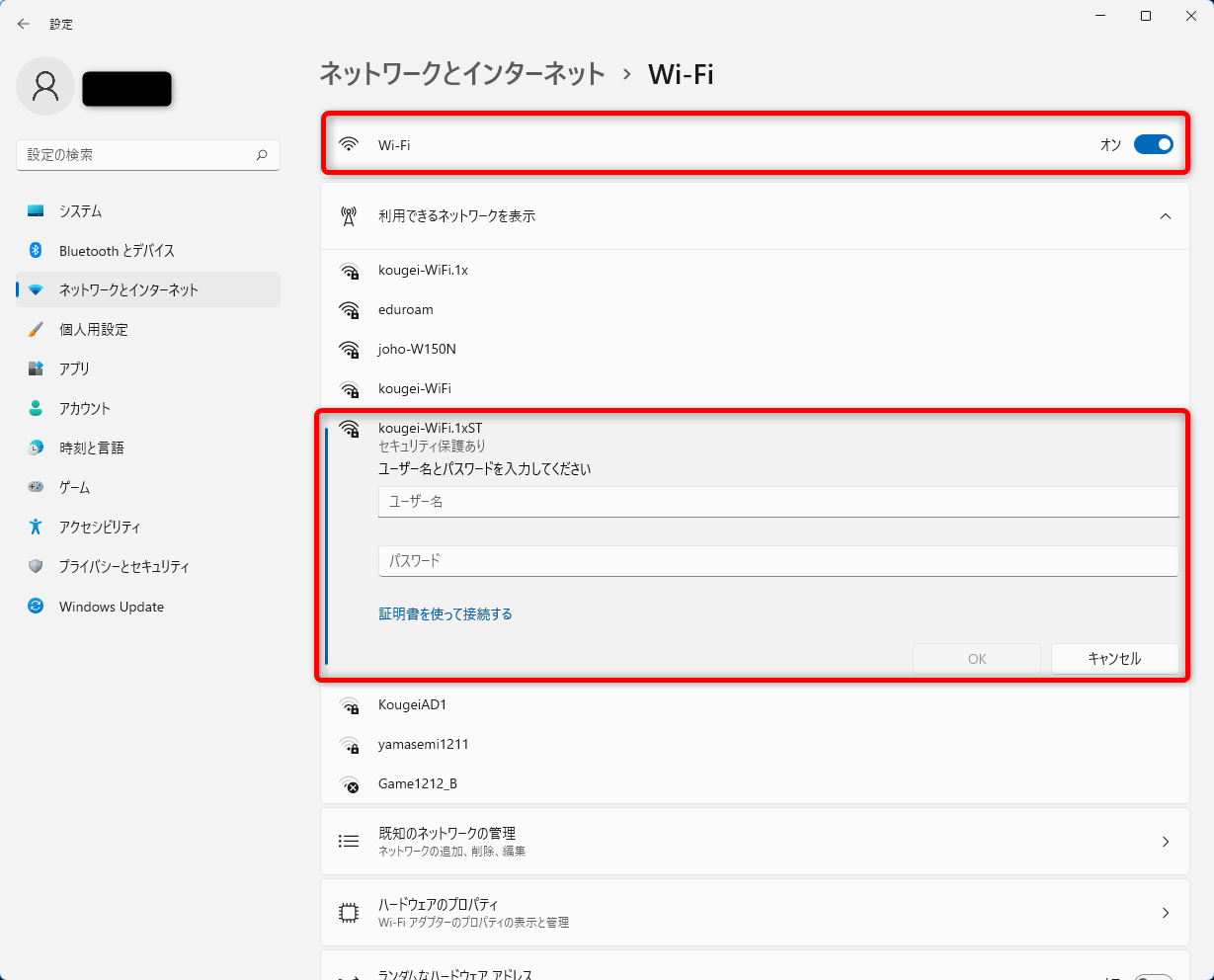Image resolution: width=1214 pixels, height=980 pixels.
Task: Click the personalization paintbrush icon
Action: click(36, 330)
